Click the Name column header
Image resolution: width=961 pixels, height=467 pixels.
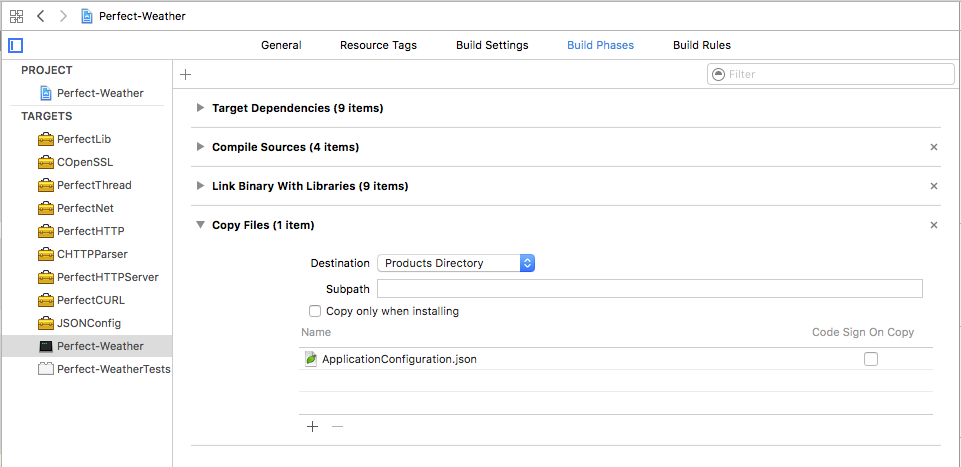[x=316, y=332]
